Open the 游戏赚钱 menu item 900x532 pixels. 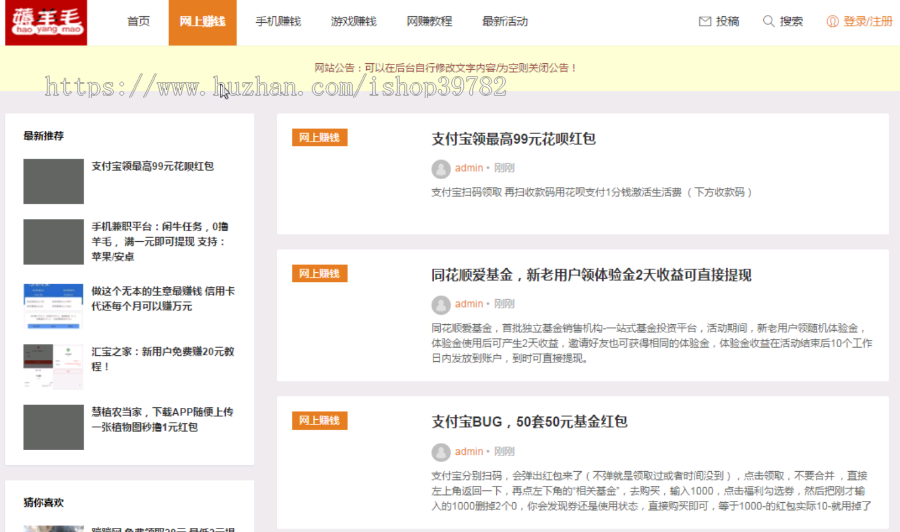(353, 22)
